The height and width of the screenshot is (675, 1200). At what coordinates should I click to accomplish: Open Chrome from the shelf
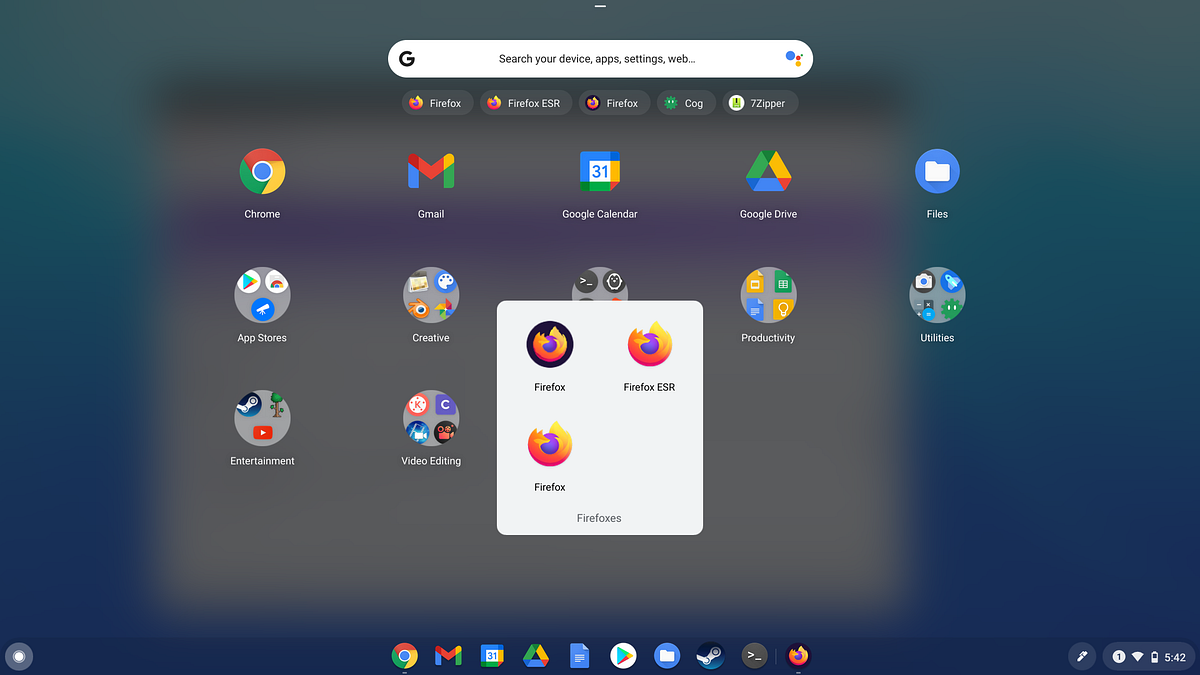tap(404, 656)
